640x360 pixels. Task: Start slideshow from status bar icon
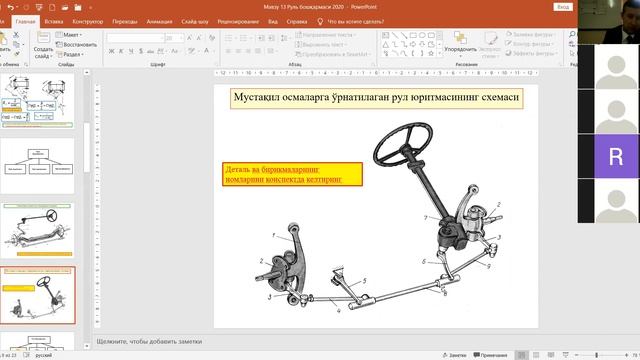pos(565,355)
